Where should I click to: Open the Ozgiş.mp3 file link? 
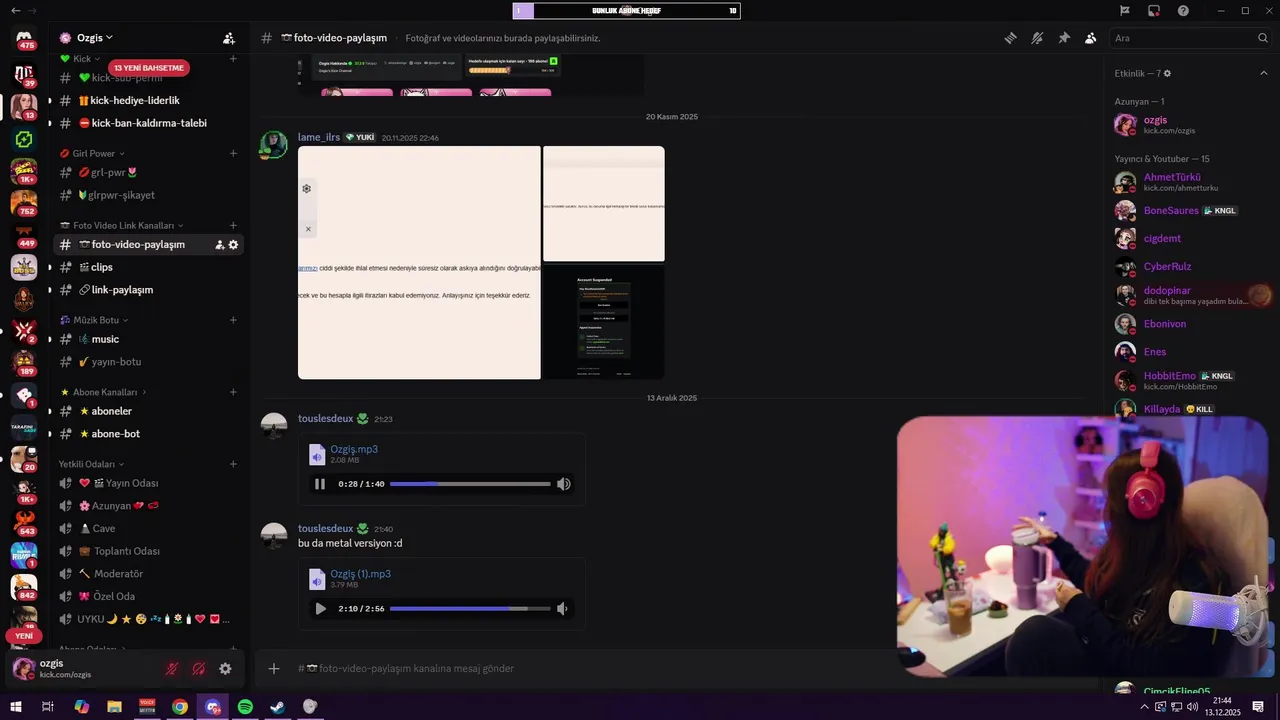[x=354, y=450]
